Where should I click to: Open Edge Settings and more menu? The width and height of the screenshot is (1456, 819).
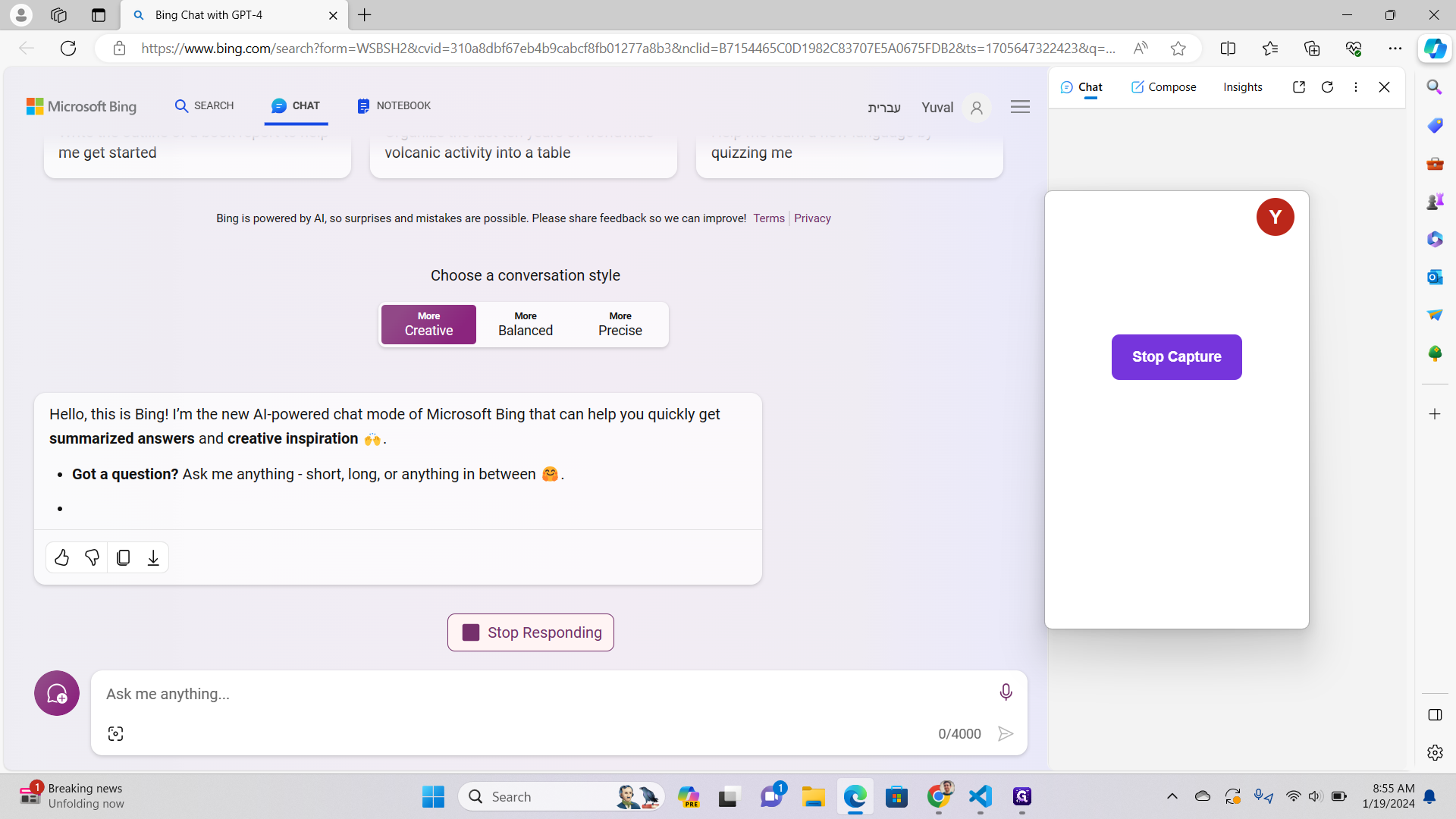(x=1395, y=49)
